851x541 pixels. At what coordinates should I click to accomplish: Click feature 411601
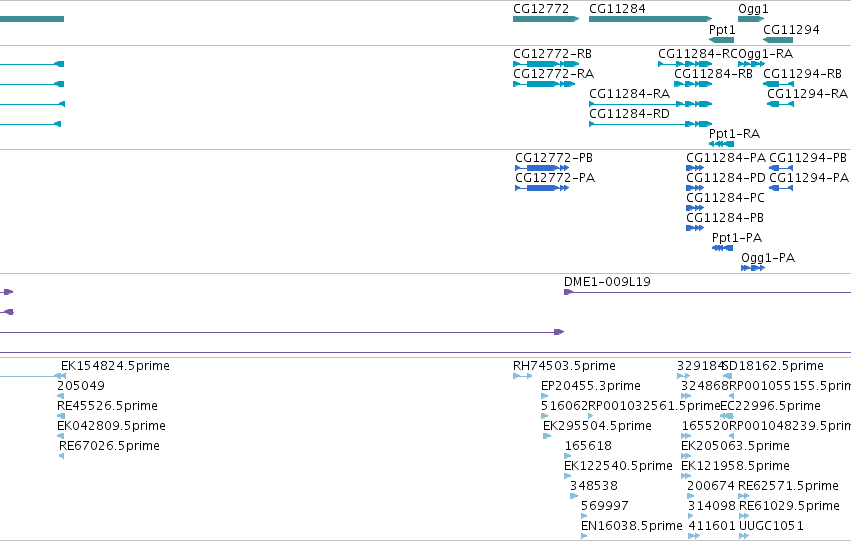coord(694,536)
